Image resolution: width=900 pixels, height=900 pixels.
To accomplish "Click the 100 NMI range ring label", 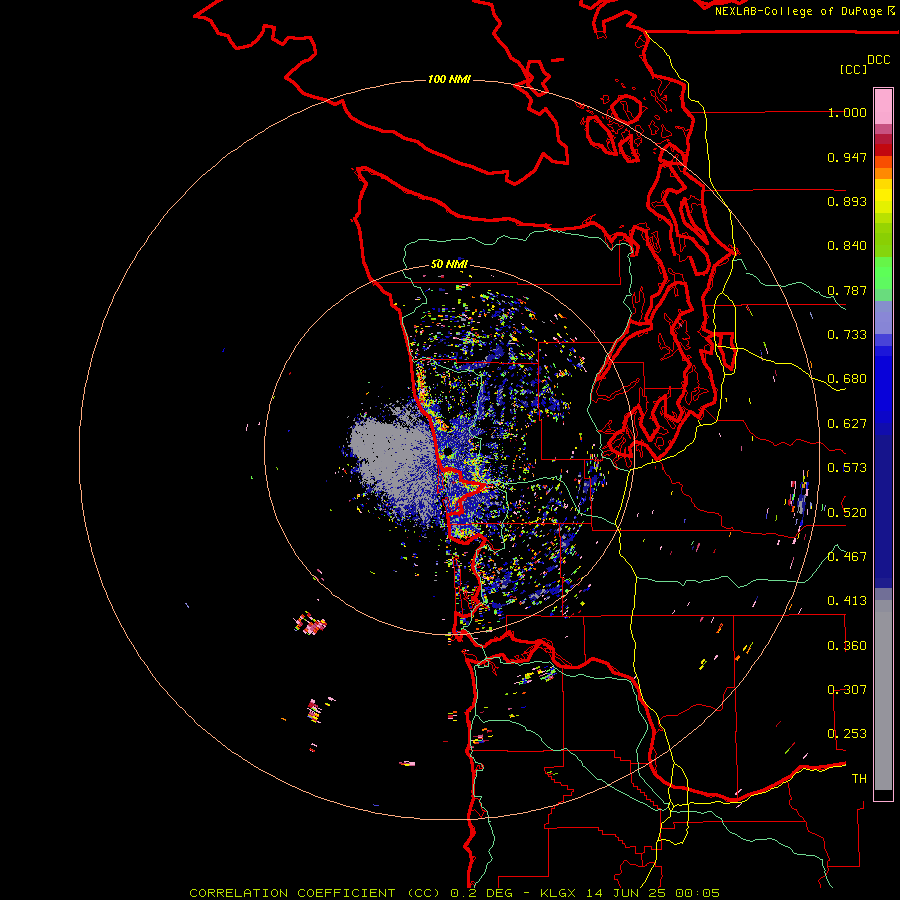I will [449, 79].
